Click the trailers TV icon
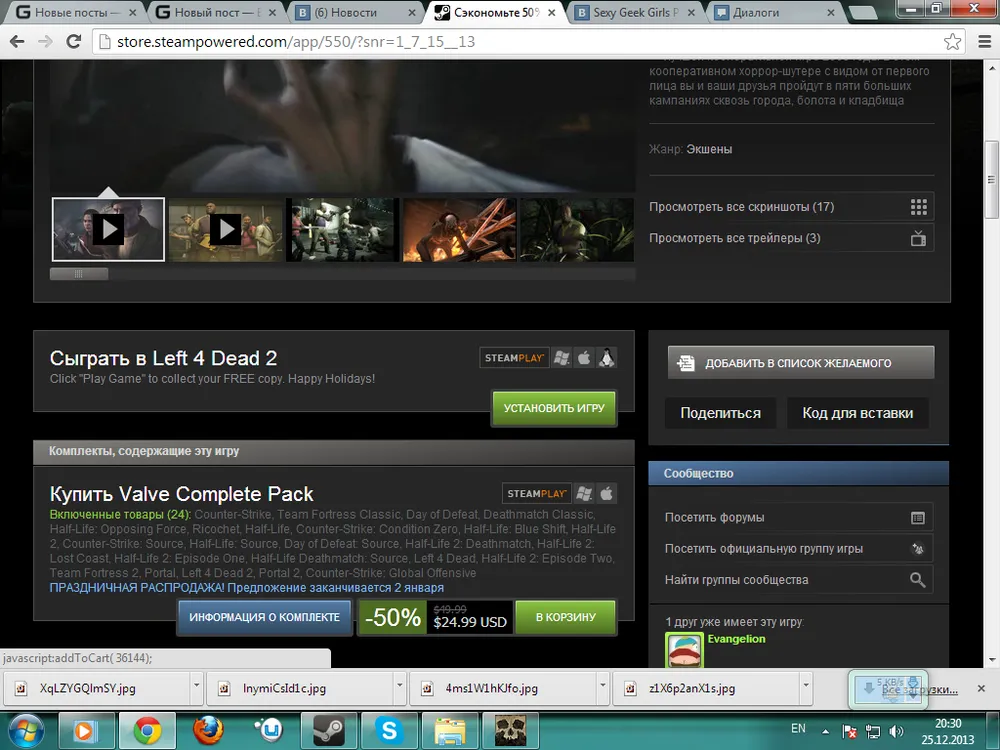Screen dimensions: 1000x750 [x=918, y=239]
